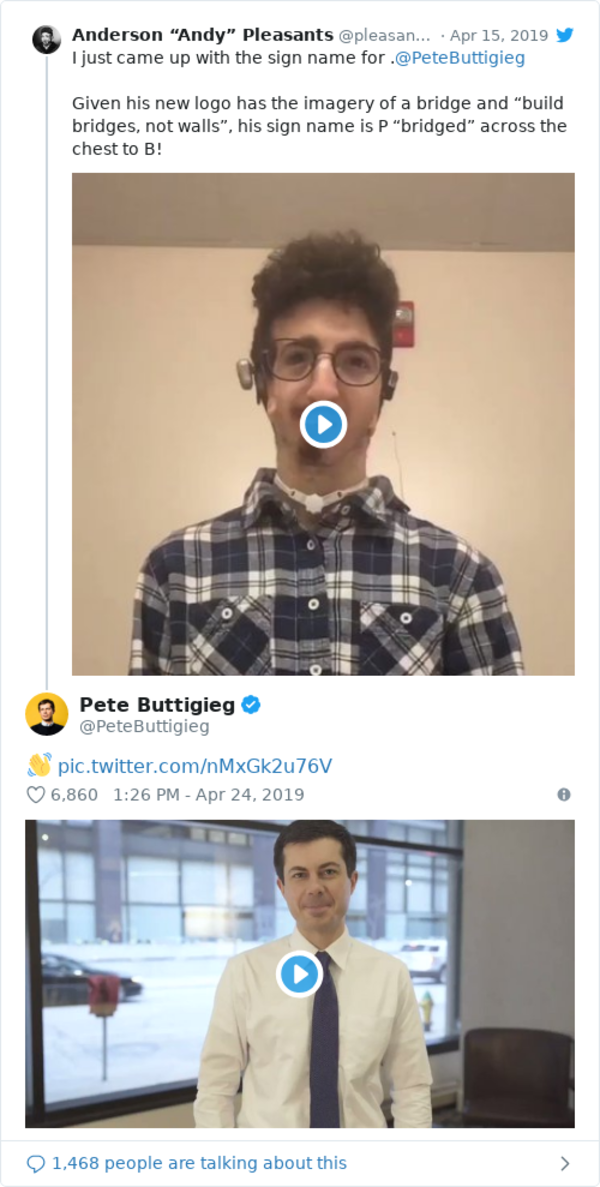This screenshot has width=600, height=1187.
Task: Click the 1:26 PM - Apr 24, 2019 timestamp
Action: tap(208, 795)
